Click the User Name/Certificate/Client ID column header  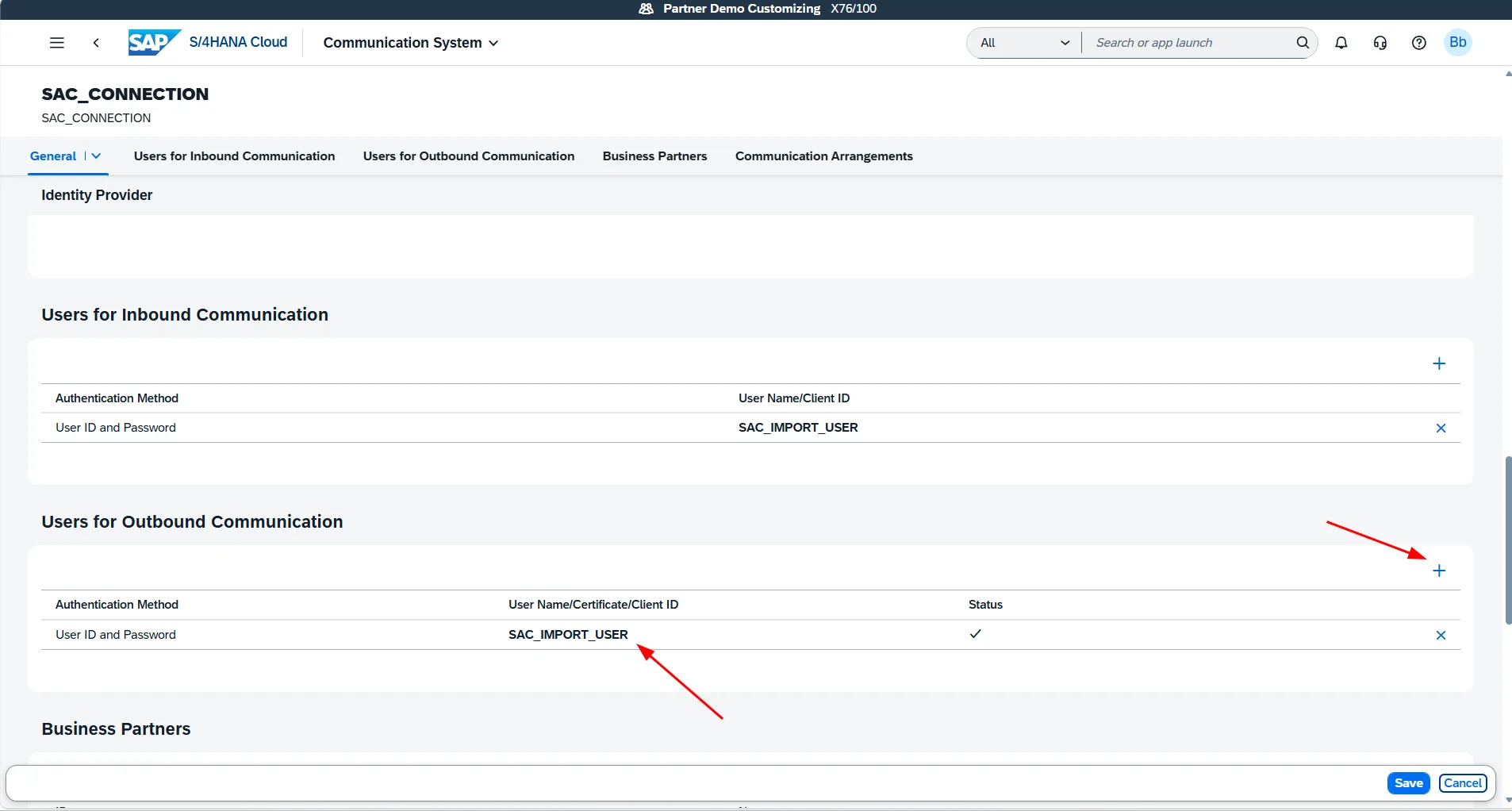pyautogui.click(x=593, y=605)
